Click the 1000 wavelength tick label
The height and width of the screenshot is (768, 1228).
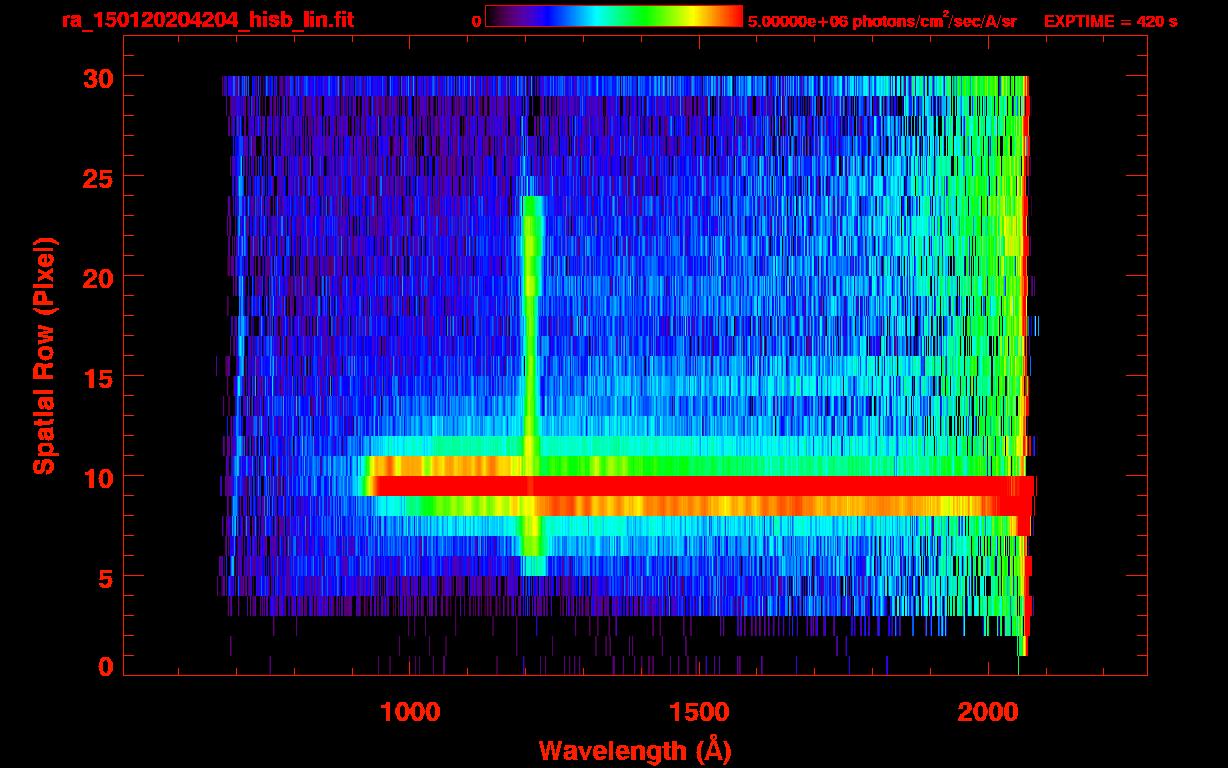[x=410, y=712]
